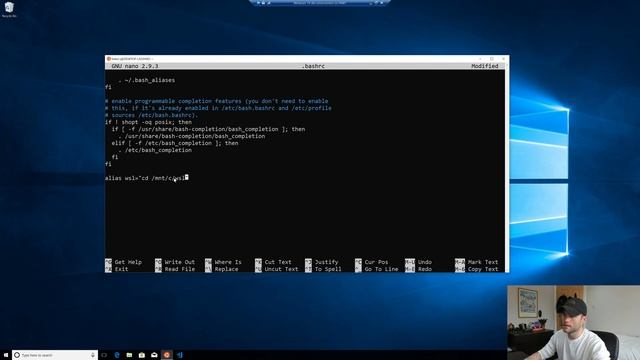This screenshot has width=640, height=360.
Task: Click the 'Where Is' shortcut label
Action: tap(228, 262)
